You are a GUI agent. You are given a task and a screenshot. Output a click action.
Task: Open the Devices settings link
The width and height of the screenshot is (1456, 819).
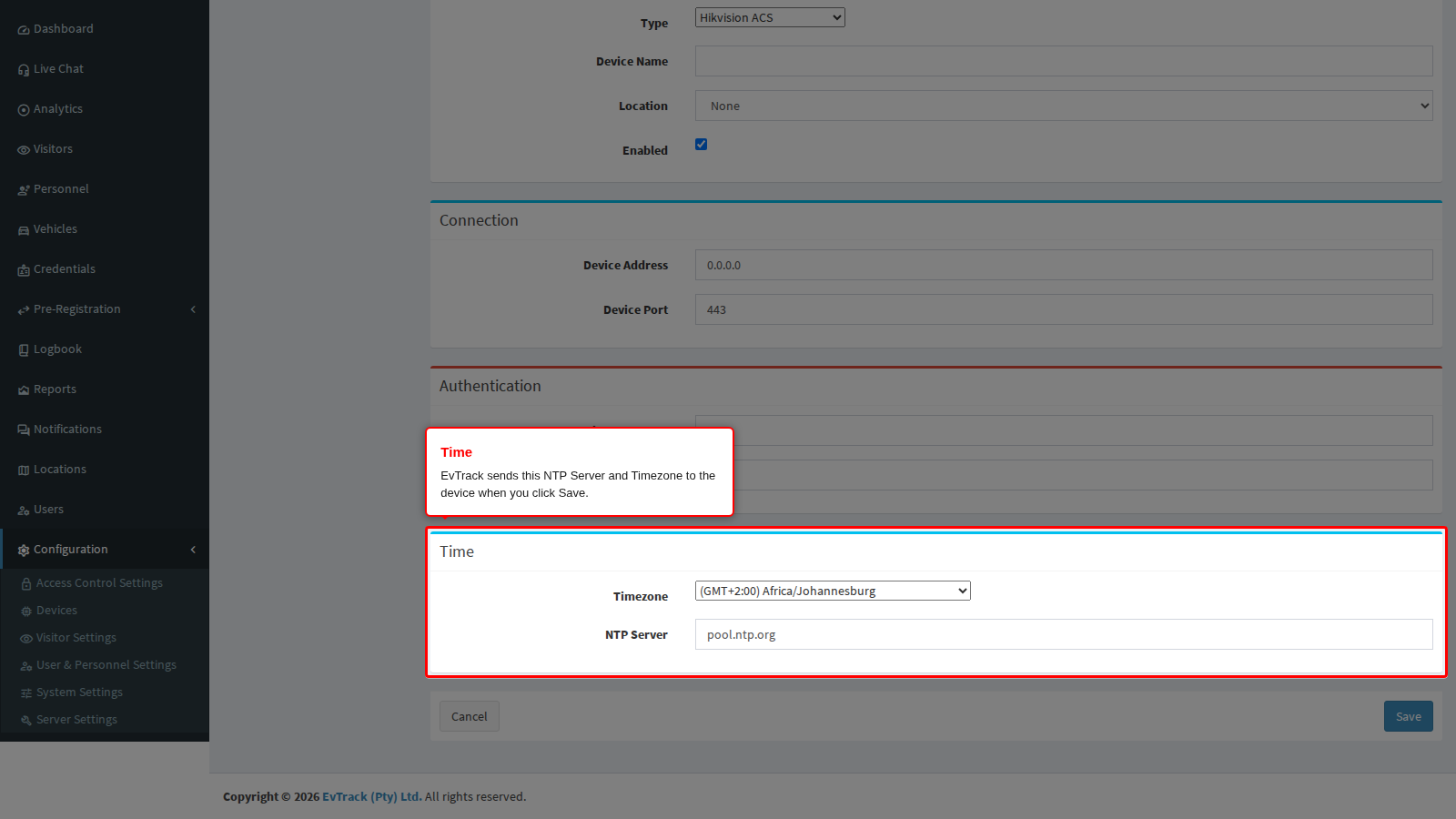(x=56, y=611)
